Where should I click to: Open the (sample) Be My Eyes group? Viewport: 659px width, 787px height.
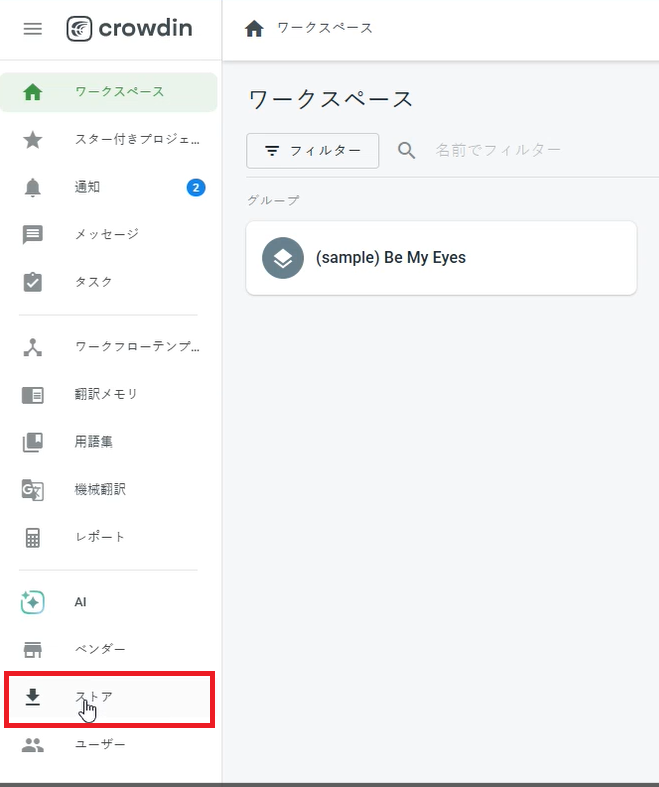pos(441,258)
